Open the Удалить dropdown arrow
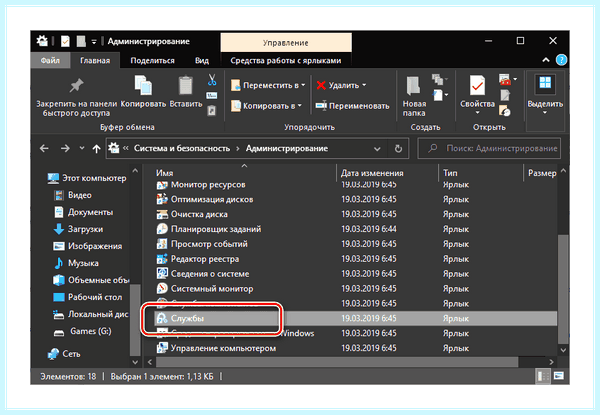The width and height of the screenshot is (600, 415). click(364, 85)
